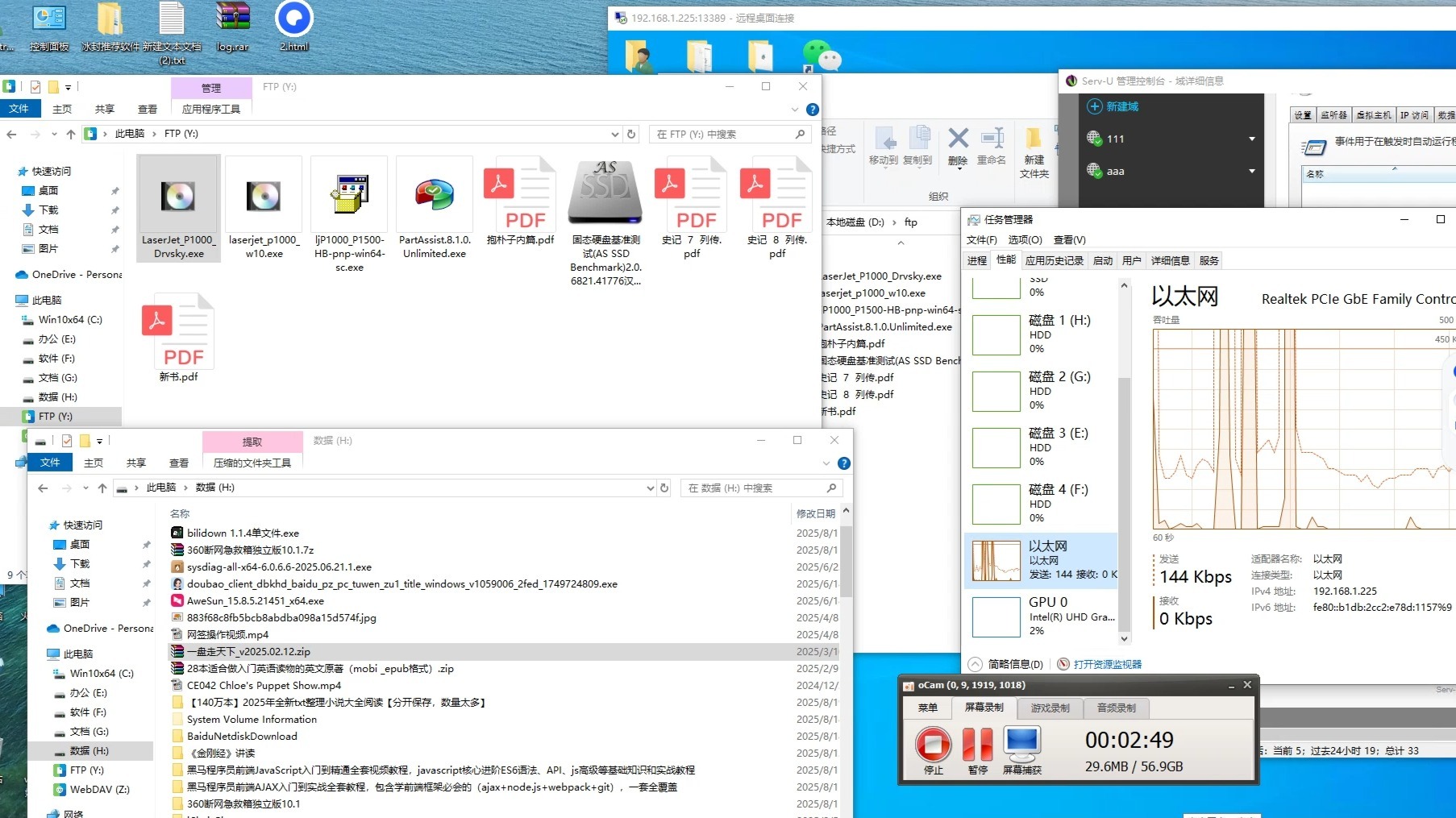The width and height of the screenshot is (1456, 818).
Task: Click 打开资源监视器 link
Action: (x=1108, y=664)
